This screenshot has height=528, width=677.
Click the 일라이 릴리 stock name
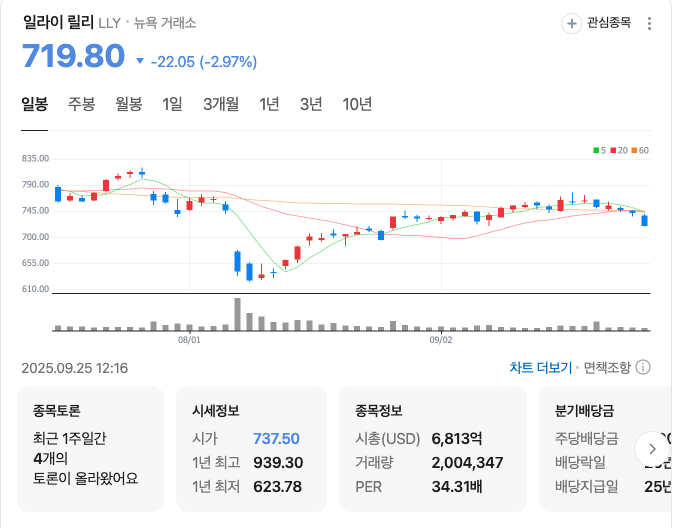coord(58,22)
